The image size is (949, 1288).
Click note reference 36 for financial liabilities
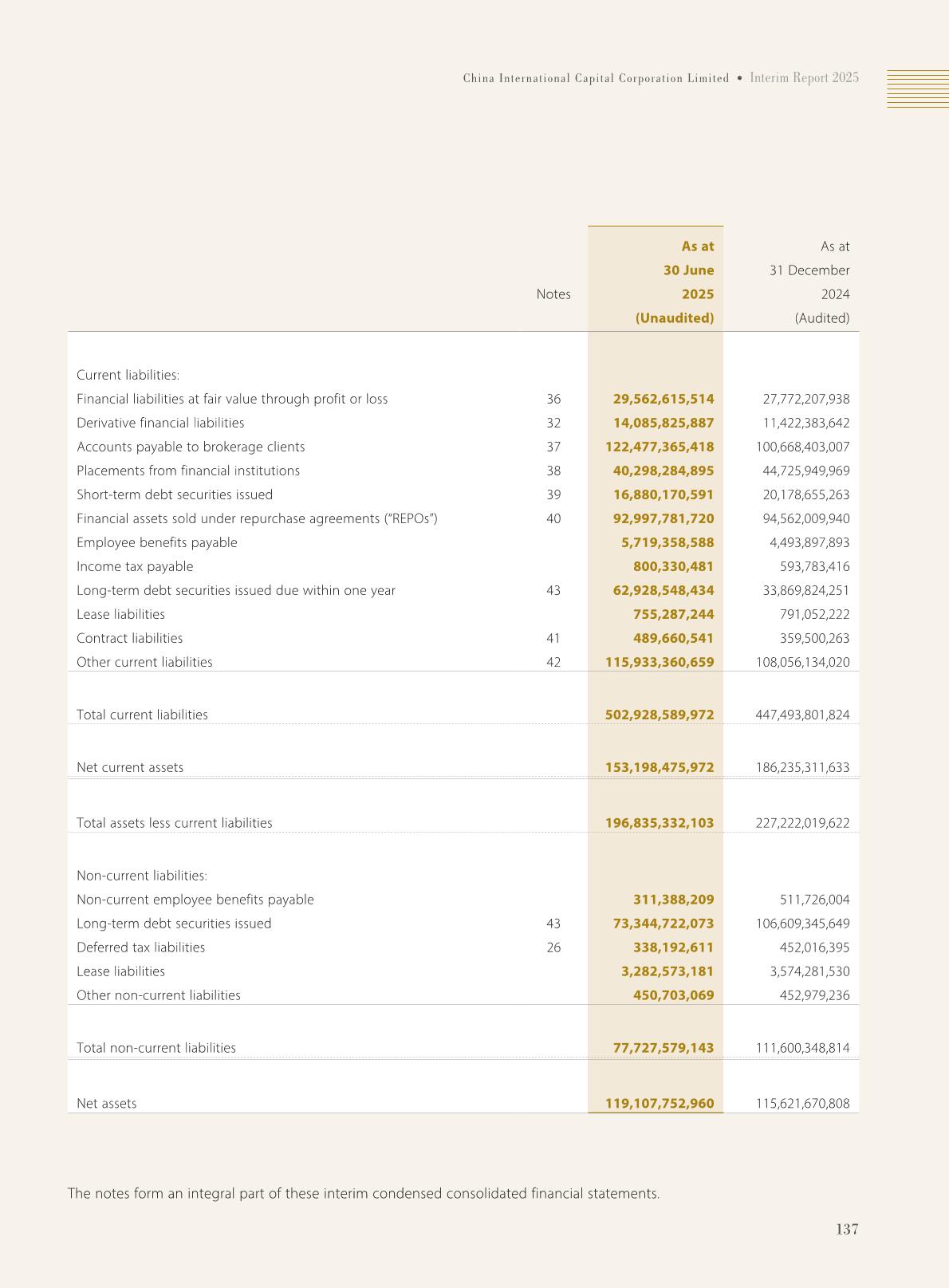[x=553, y=399]
